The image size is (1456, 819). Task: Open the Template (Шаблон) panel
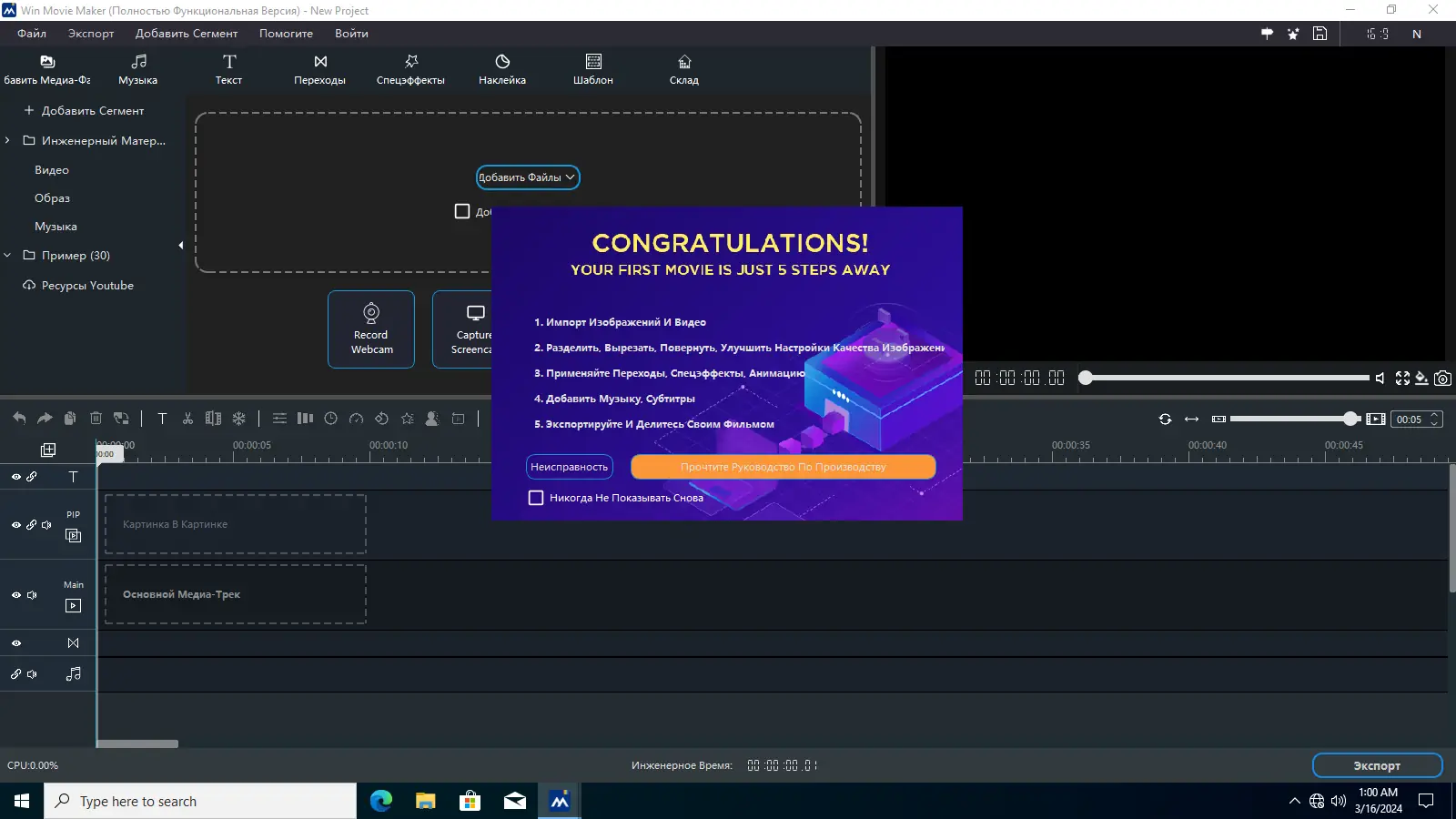click(x=593, y=69)
